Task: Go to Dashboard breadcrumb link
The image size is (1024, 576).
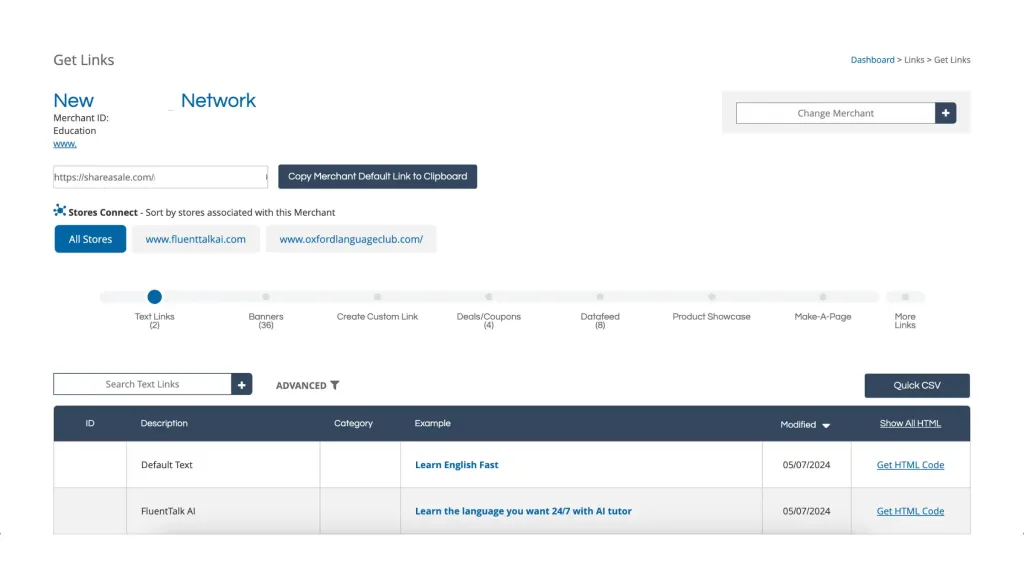Action: (x=872, y=59)
